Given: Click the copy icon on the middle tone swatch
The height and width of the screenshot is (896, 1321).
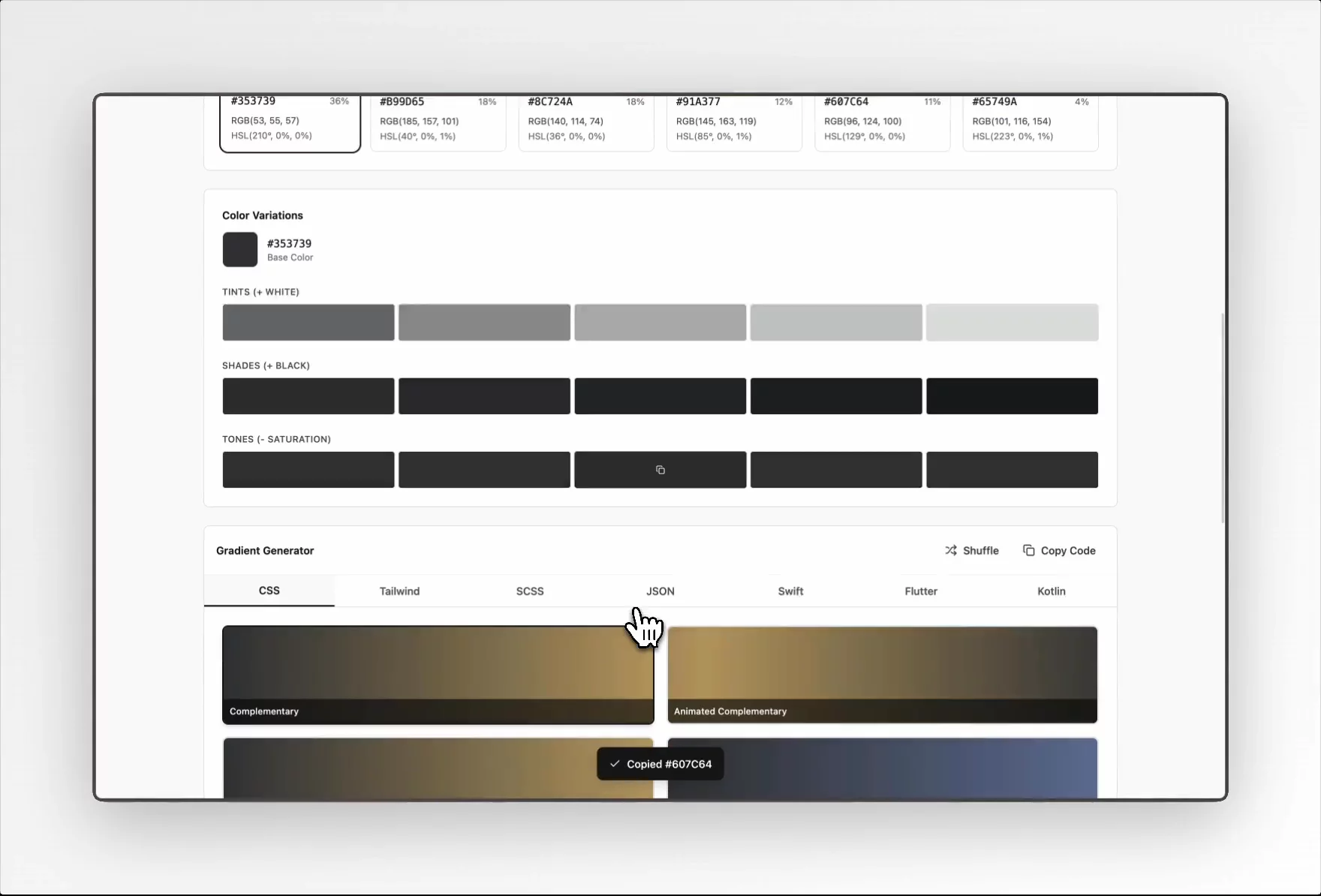Looking at the screenshot, I should click(x=660, y=470).
